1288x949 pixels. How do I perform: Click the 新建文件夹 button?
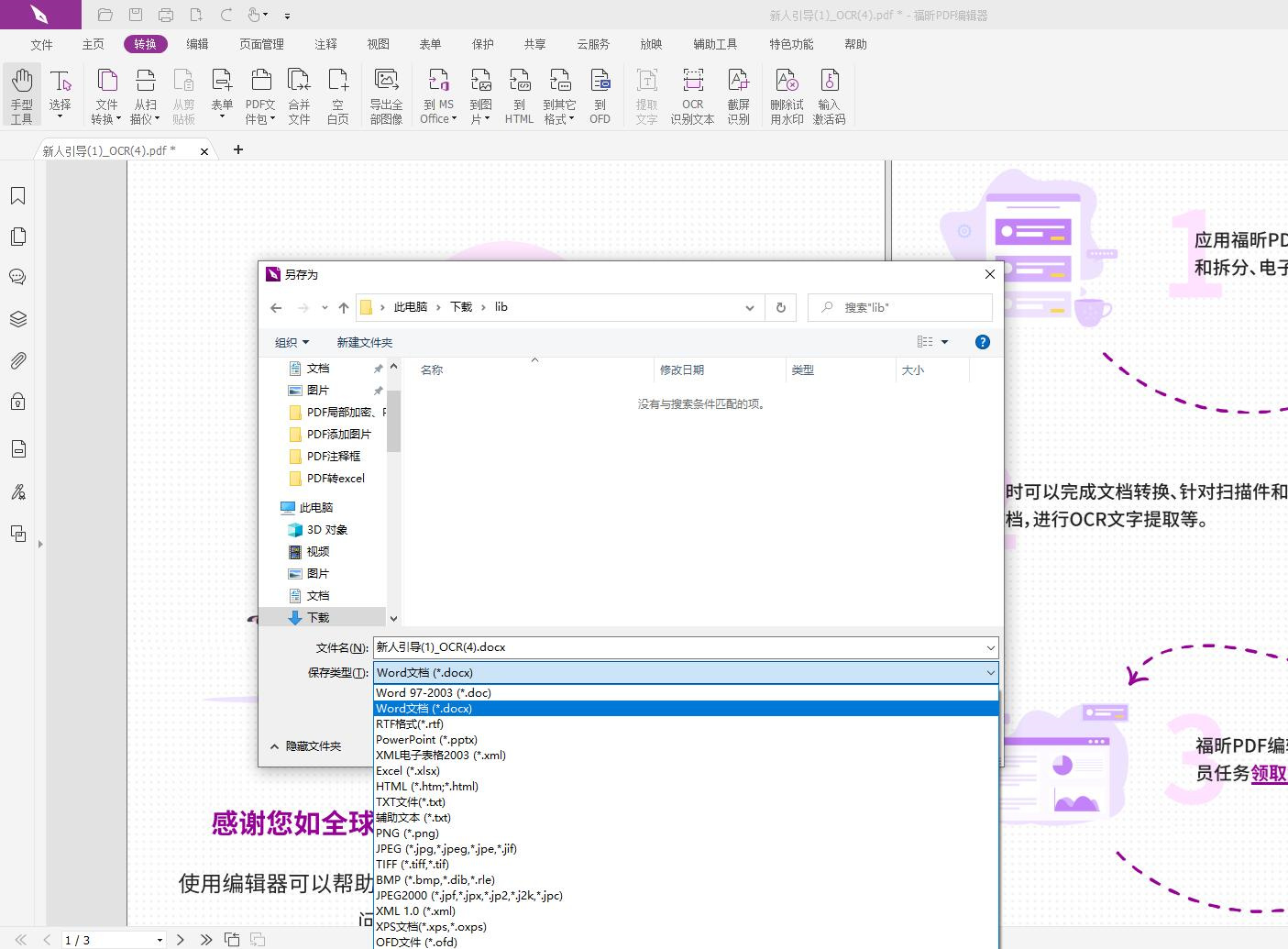364,341
